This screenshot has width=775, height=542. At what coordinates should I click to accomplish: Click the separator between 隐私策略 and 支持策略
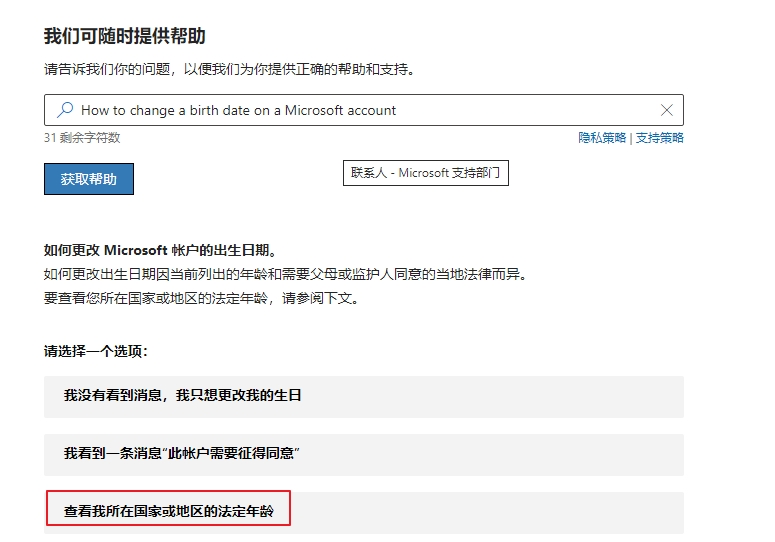point(631,138)
